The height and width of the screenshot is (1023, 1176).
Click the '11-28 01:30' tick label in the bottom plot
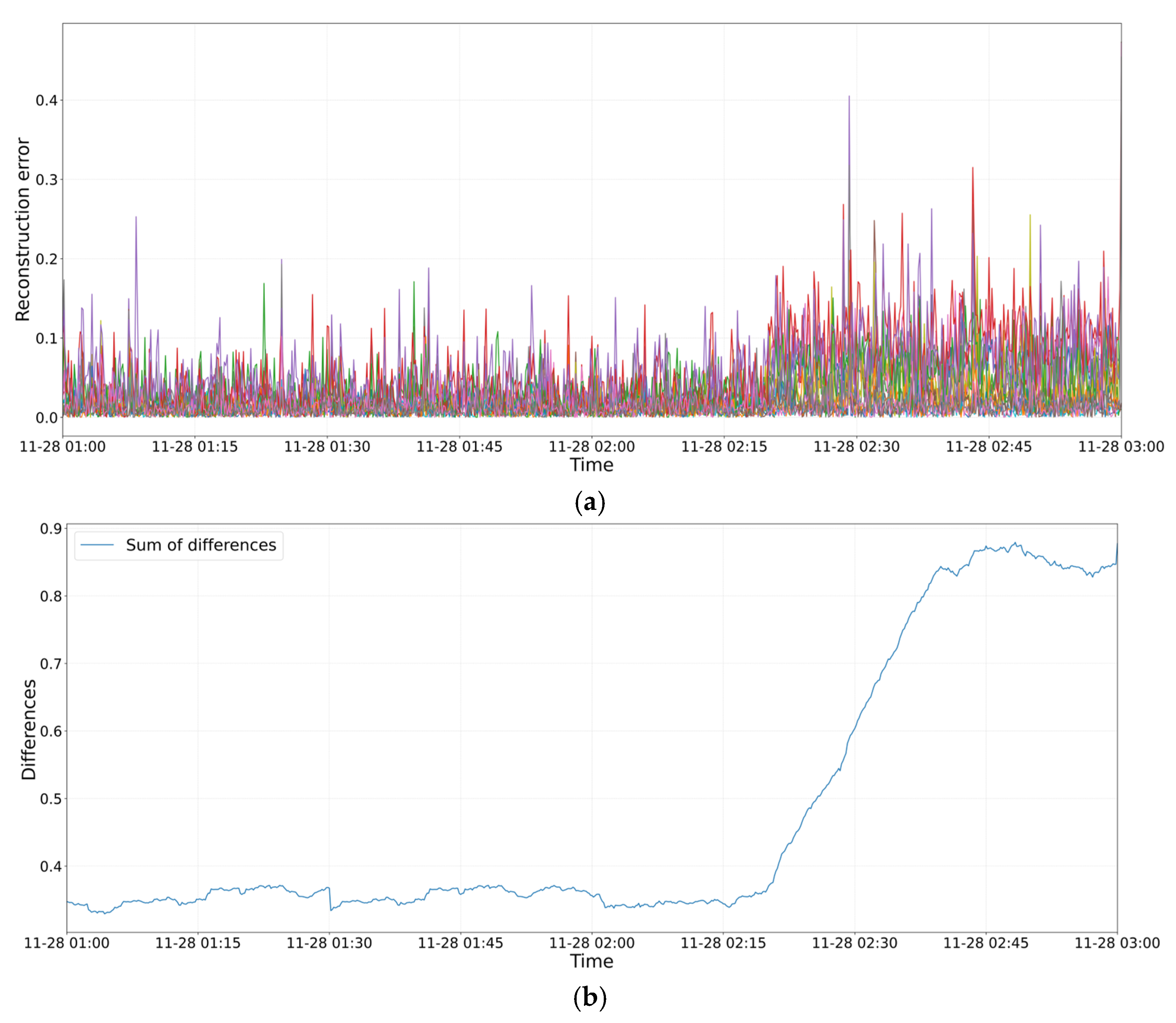pos(329,942)
